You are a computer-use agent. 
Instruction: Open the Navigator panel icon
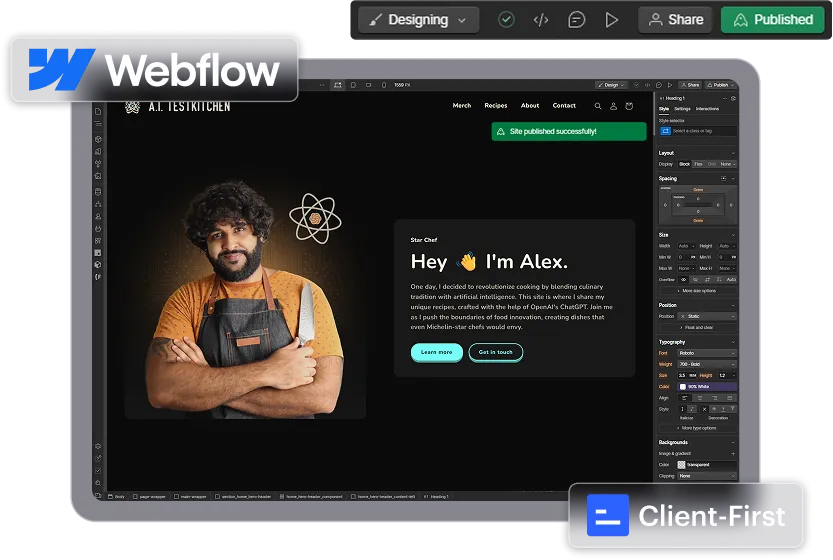[x=98, y=123]
